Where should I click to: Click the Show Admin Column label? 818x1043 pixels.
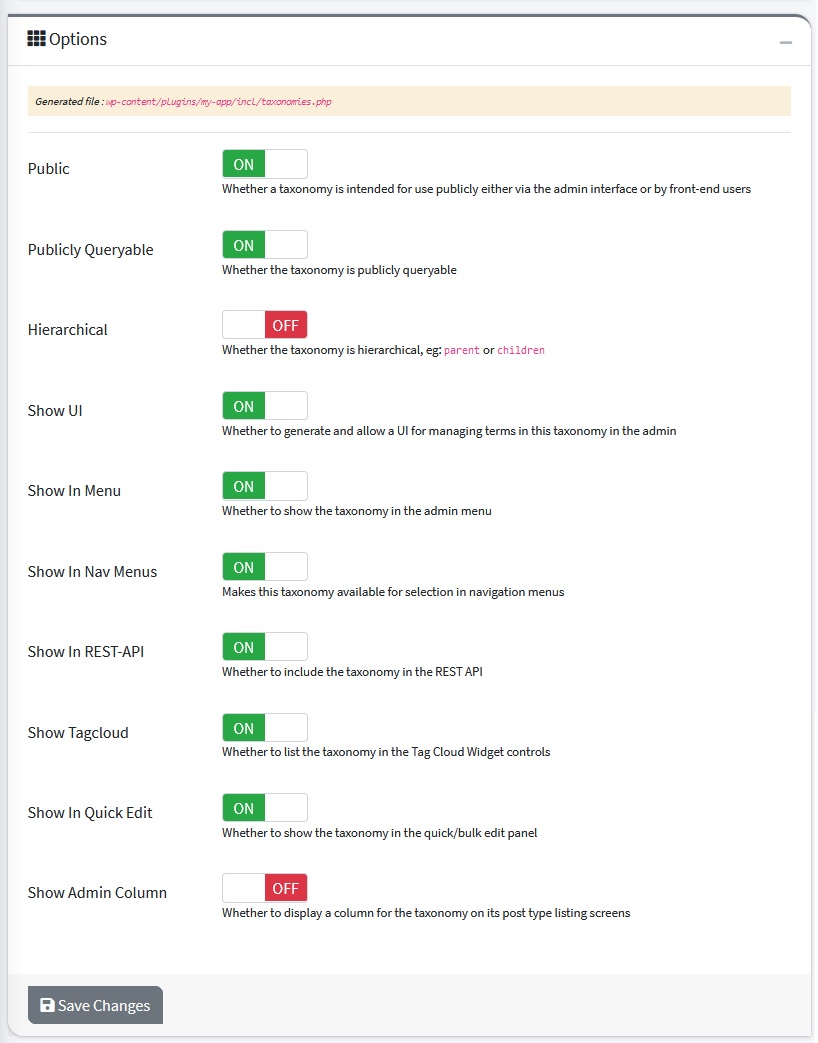click(x=97, y=893)
